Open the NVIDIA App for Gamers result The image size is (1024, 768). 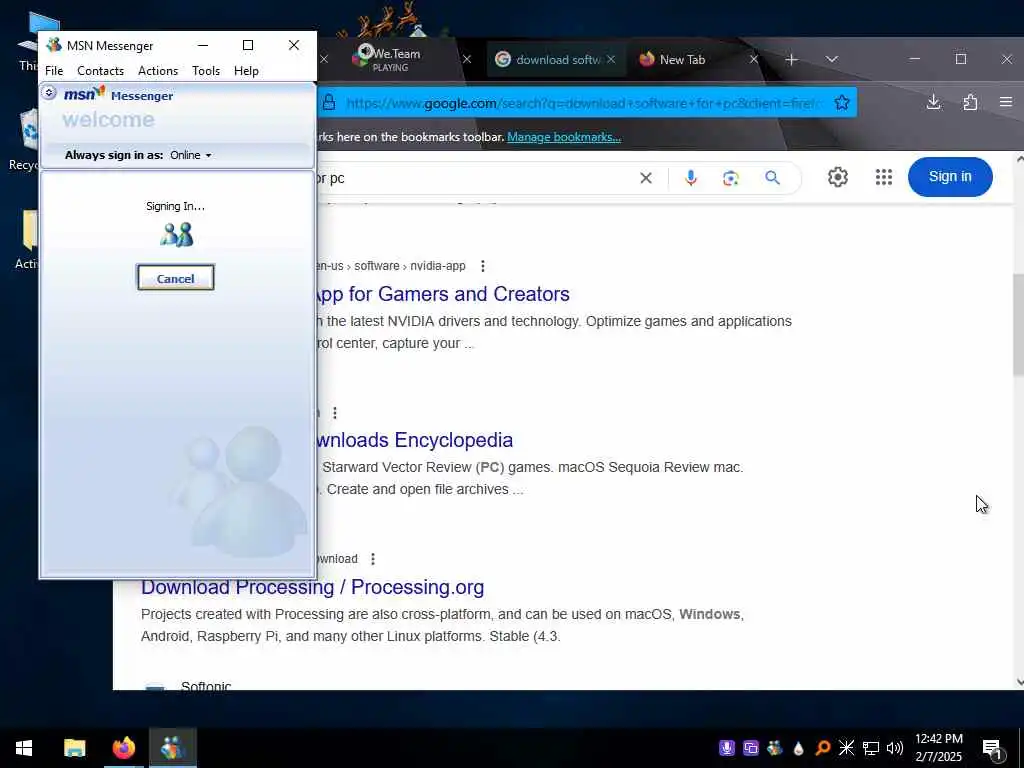(443, 294)
